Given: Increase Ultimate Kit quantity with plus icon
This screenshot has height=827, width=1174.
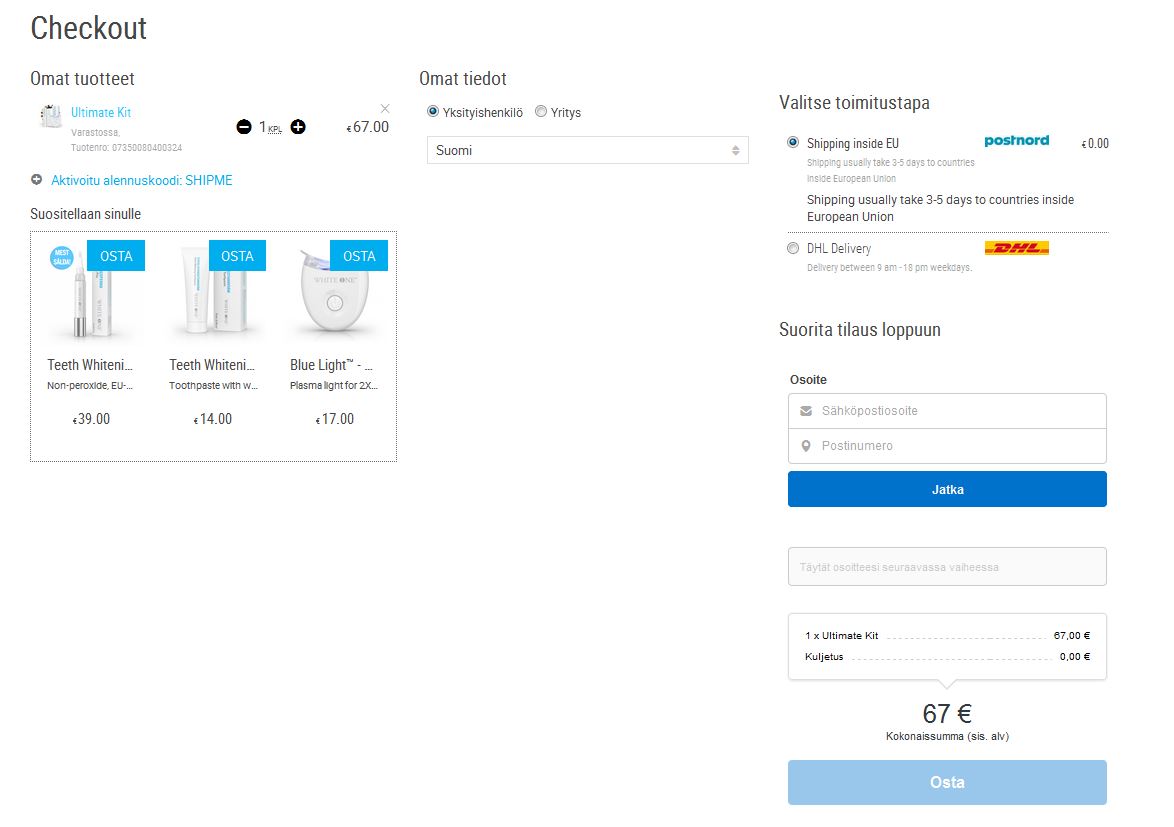Looking at the screenshot, I should [298, 127].
